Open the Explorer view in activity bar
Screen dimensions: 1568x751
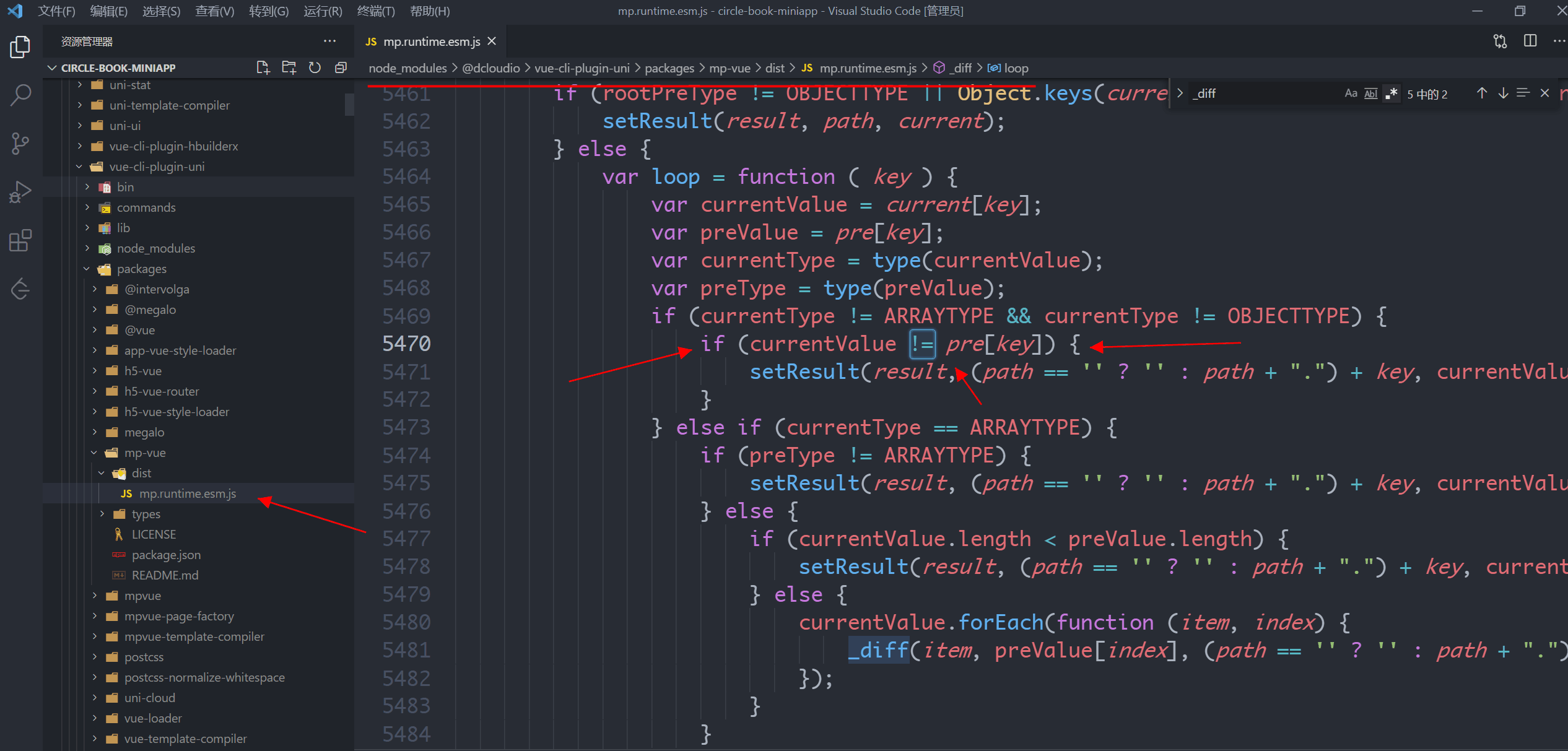(20, 46)
